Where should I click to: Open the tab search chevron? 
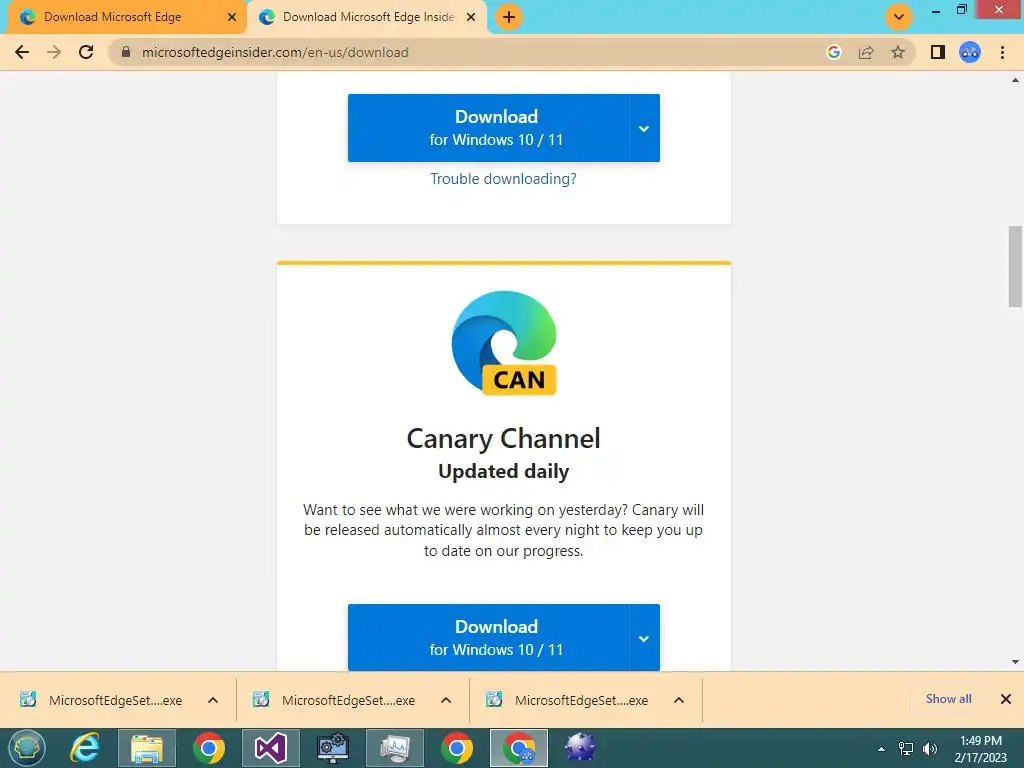click(x=899, y=17)
